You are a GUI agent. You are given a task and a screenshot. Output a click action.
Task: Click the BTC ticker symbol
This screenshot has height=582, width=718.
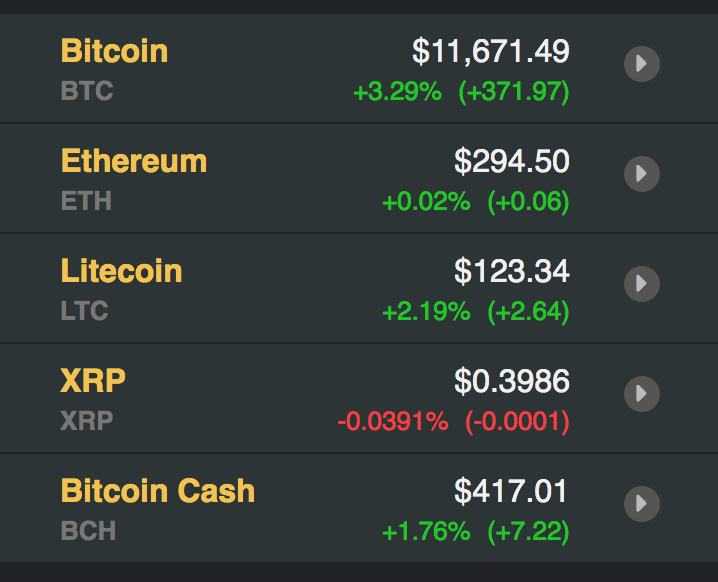[x=87, y=90]
